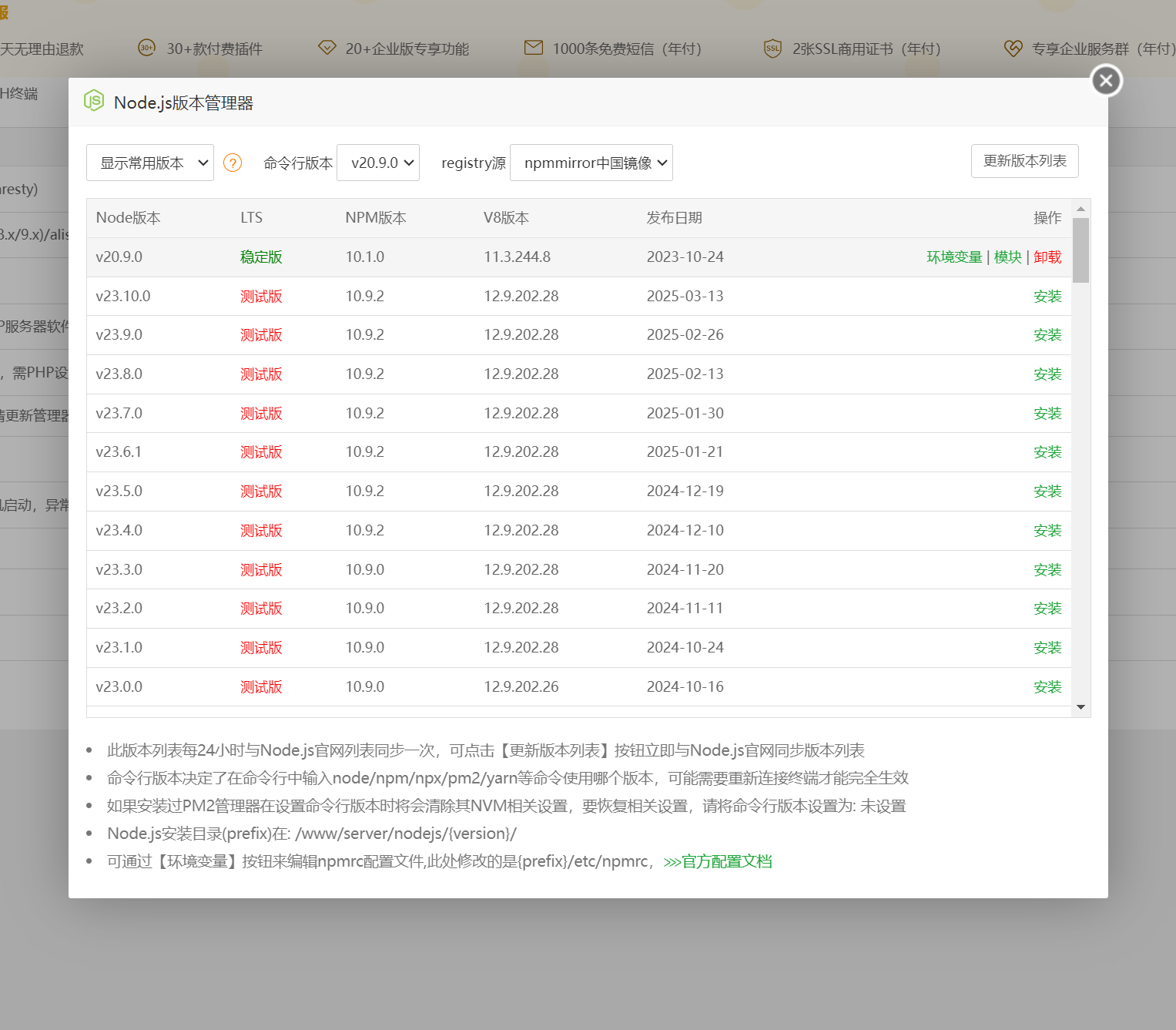Click the V8 version 12.9.202.26

[521, 687]
